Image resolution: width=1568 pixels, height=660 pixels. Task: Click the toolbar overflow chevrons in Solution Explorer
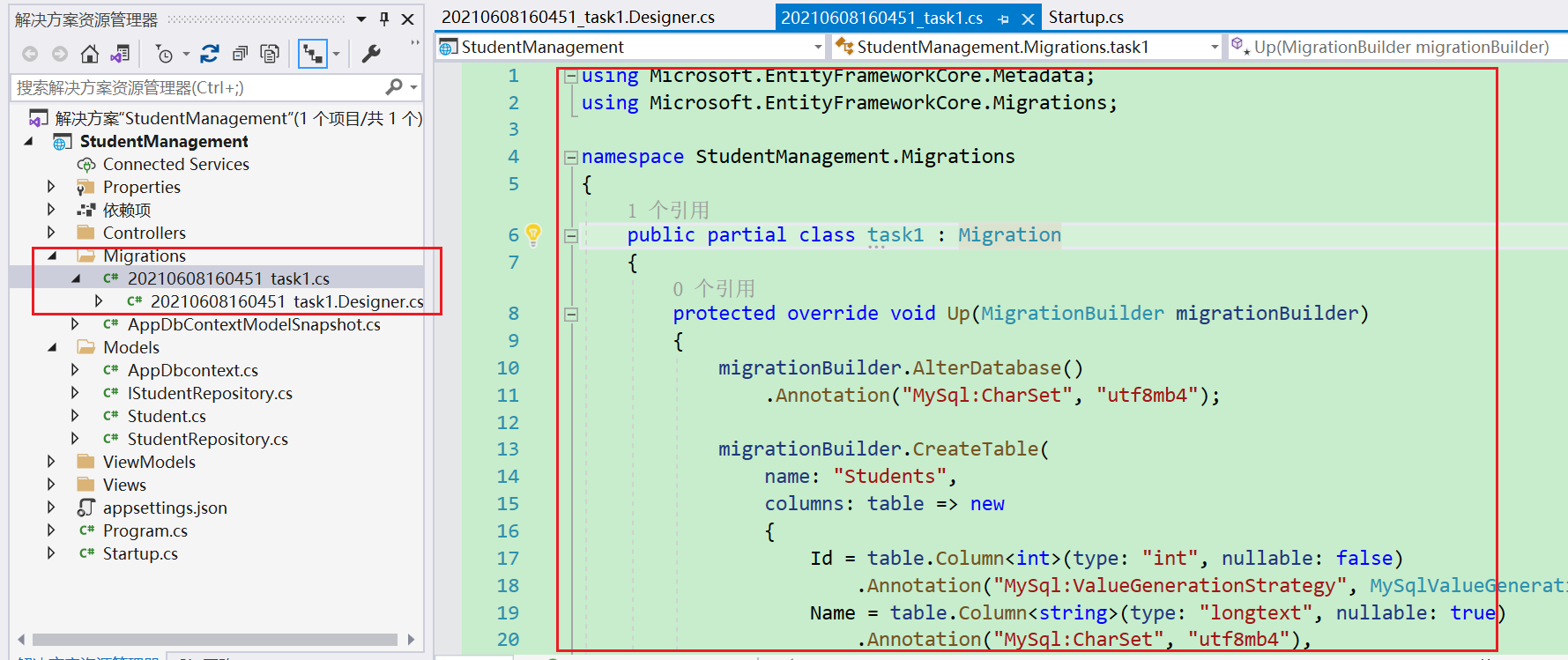tap(414, 43)
